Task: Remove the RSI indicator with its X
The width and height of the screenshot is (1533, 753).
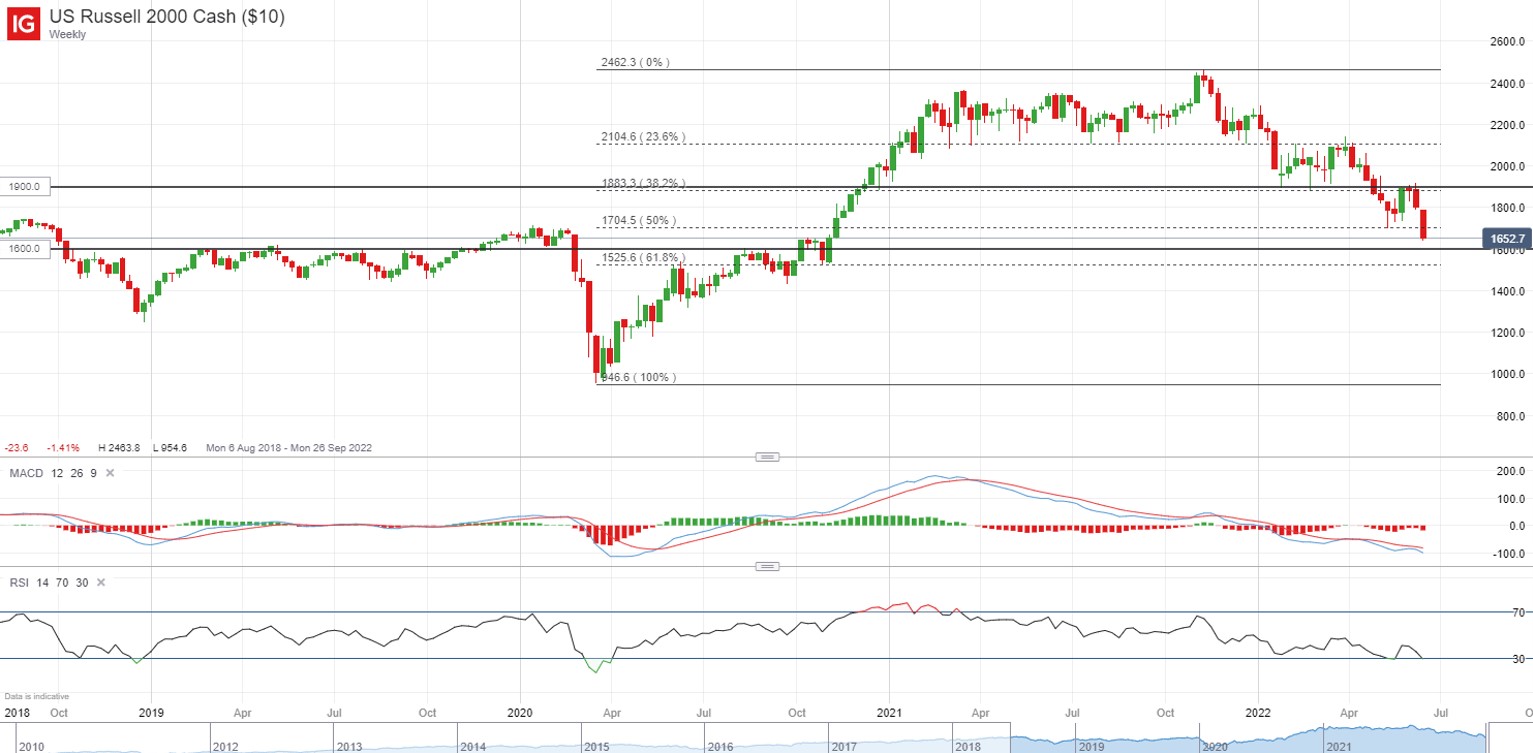Action: [100, 583]
